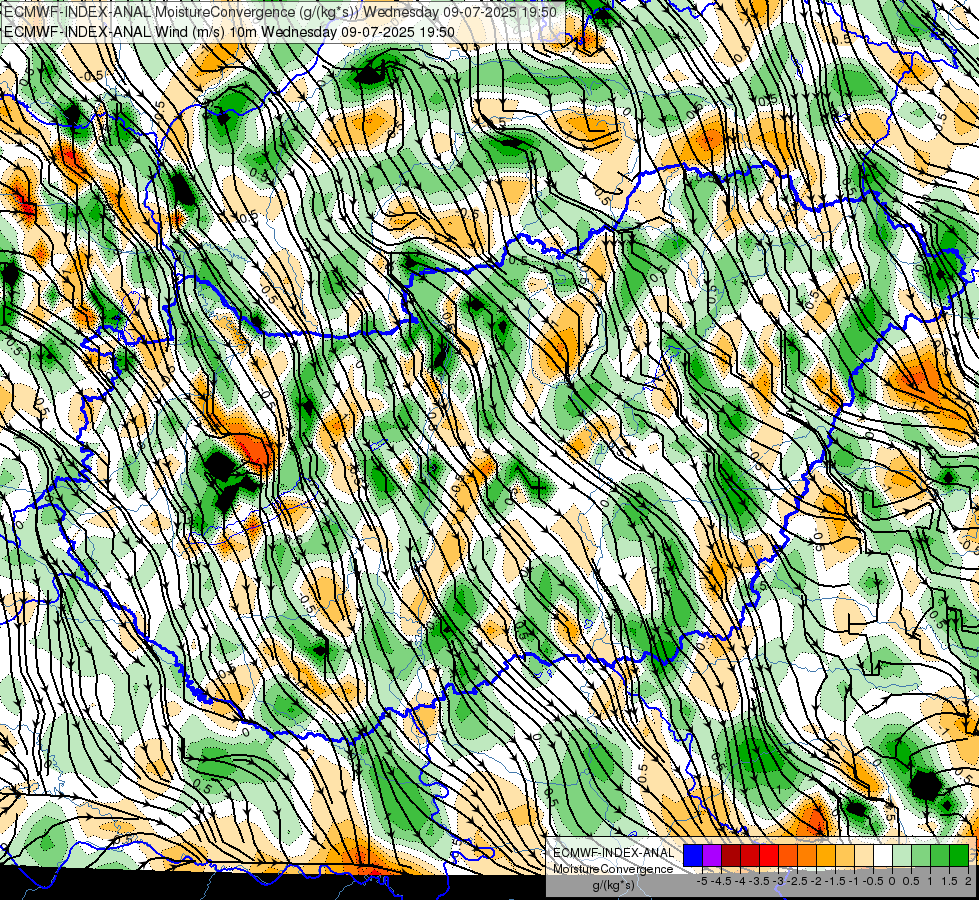This screenshot has height=900, width=979.
Task: Click the Wind (m/s) 10m title line
Action: coord(229,32)
